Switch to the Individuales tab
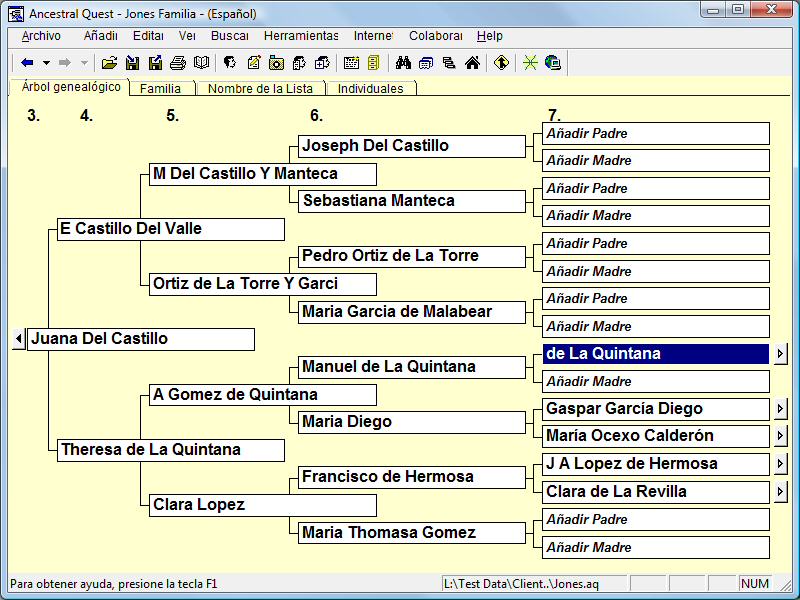The width and height of the screenshot is (800, 600). tap(370, 89)
